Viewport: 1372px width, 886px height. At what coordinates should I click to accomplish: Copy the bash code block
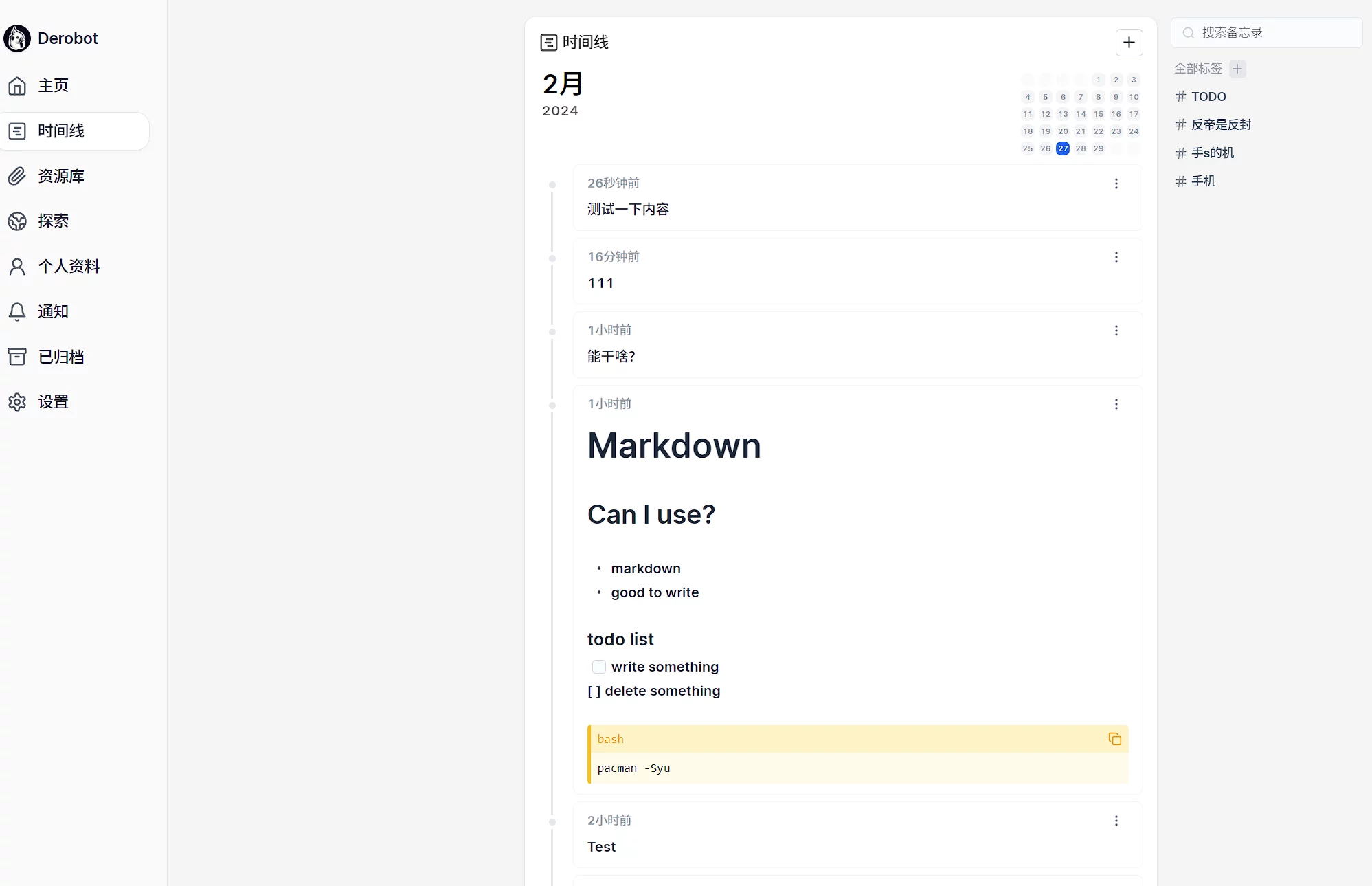tap(1114, 739)
